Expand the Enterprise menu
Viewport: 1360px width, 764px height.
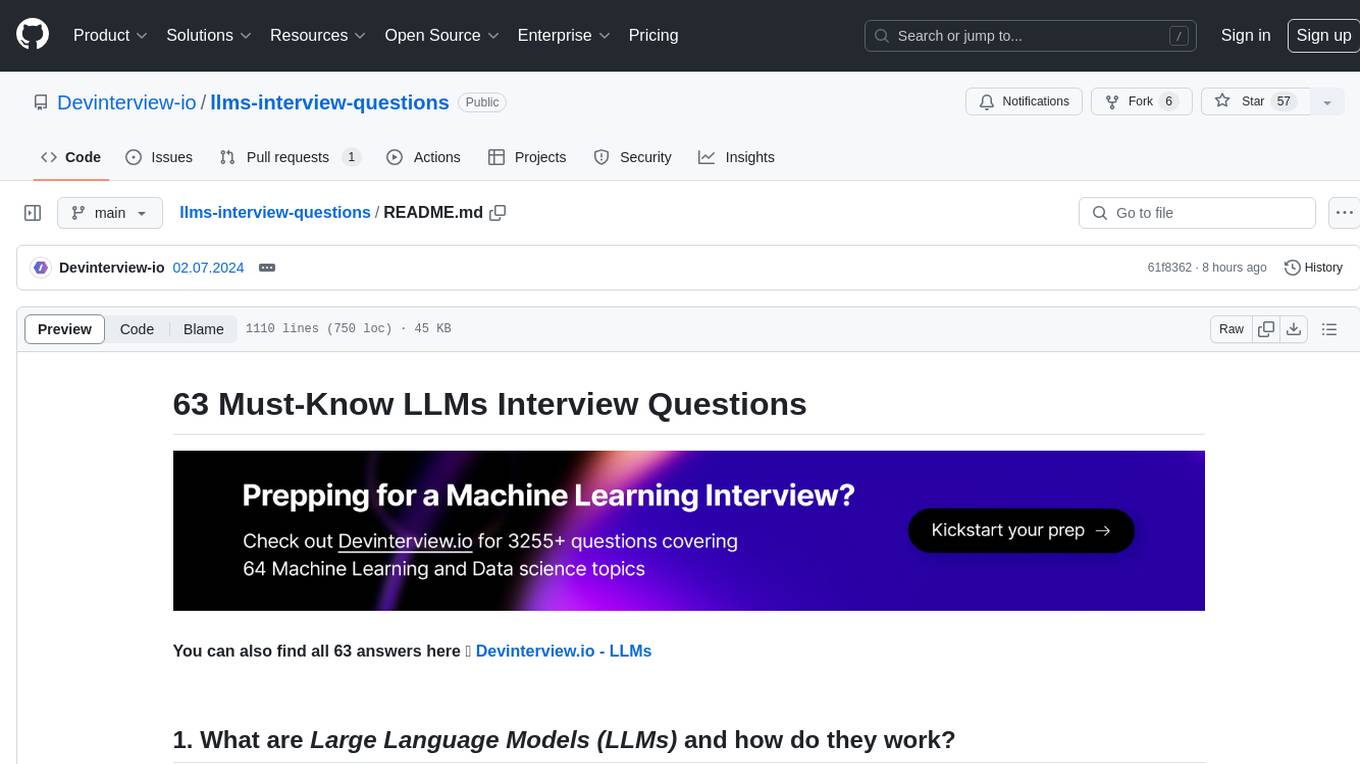tap(563, 35)
